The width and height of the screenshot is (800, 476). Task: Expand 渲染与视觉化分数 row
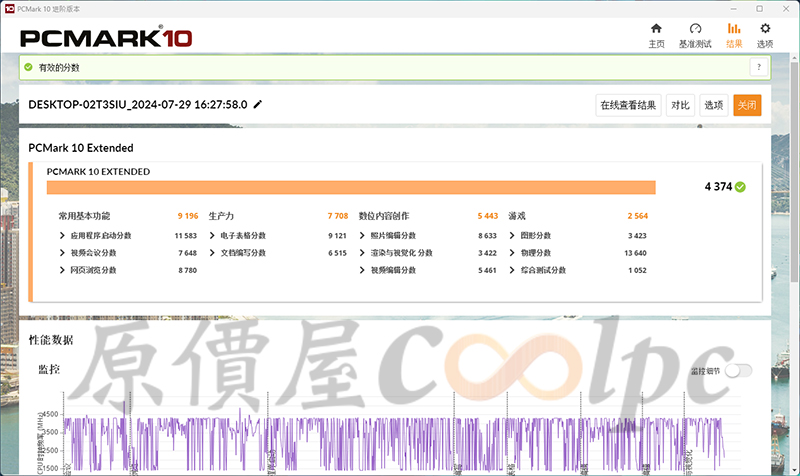(362, 253)
